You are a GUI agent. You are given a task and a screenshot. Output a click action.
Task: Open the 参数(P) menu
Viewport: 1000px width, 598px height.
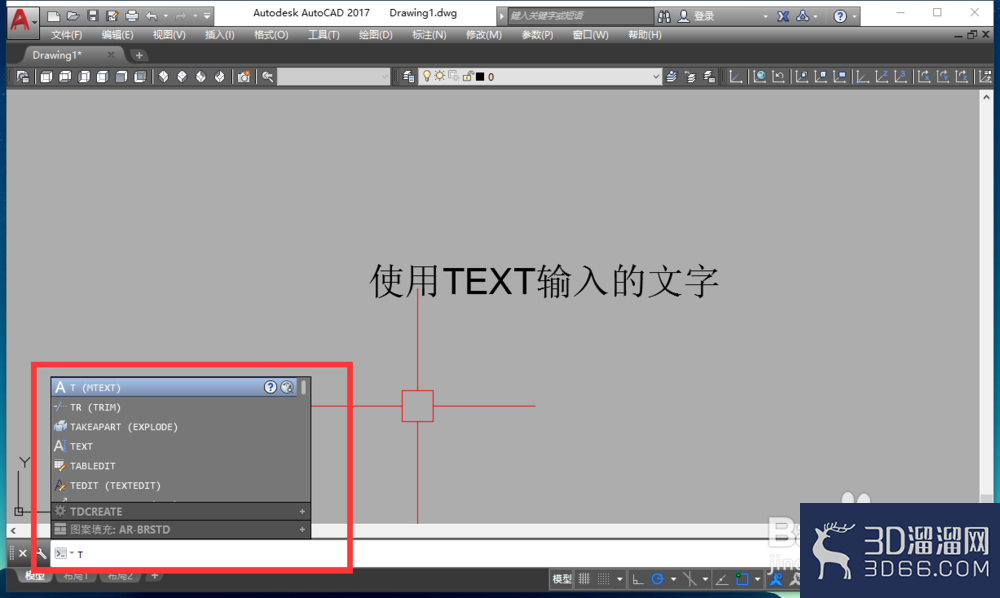point(537,35)
